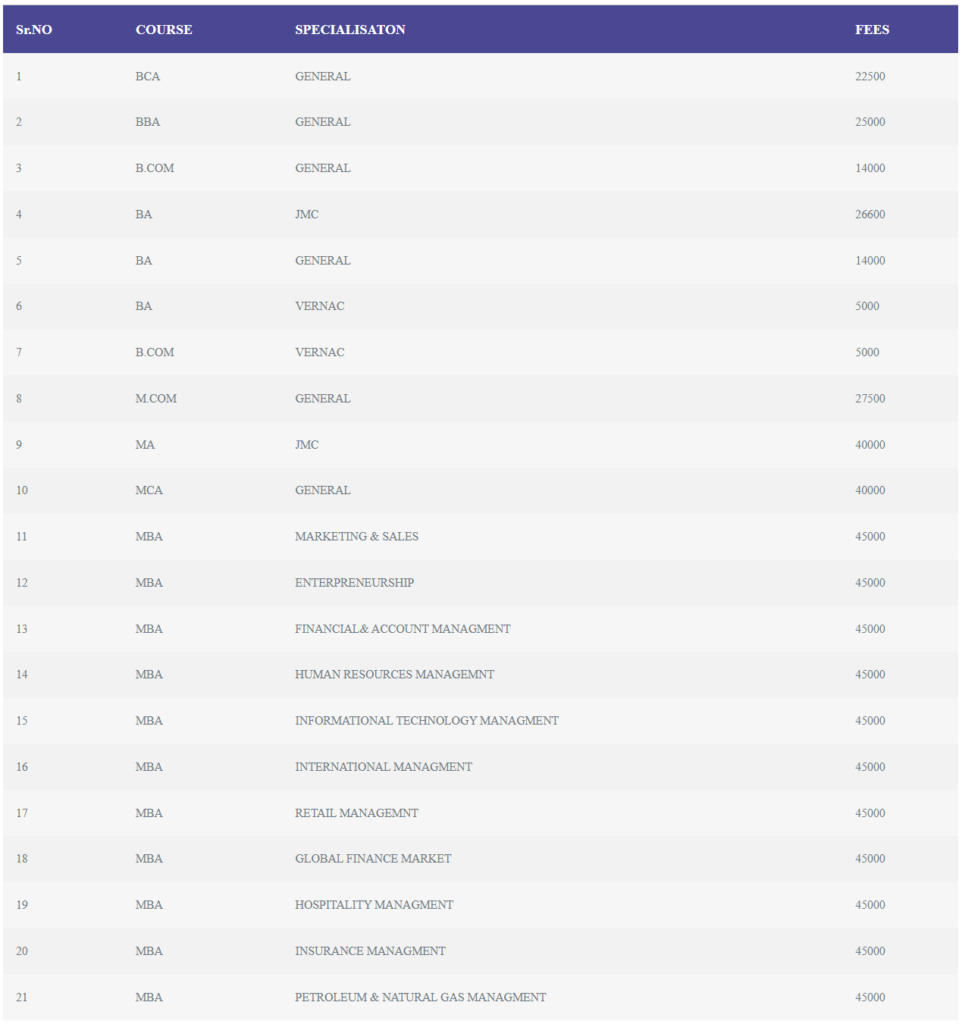
Task: Click HOSPITALITY MANAGMENT specialisation
Action: point(374,905)
